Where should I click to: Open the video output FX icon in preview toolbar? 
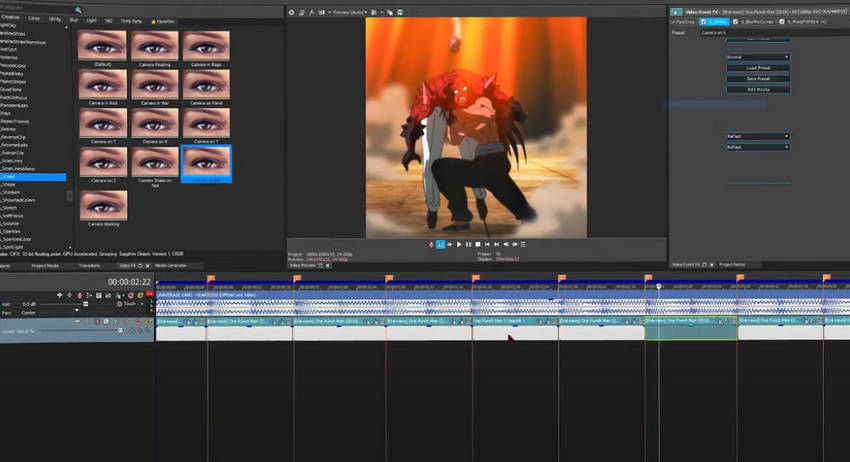(312, 12)
